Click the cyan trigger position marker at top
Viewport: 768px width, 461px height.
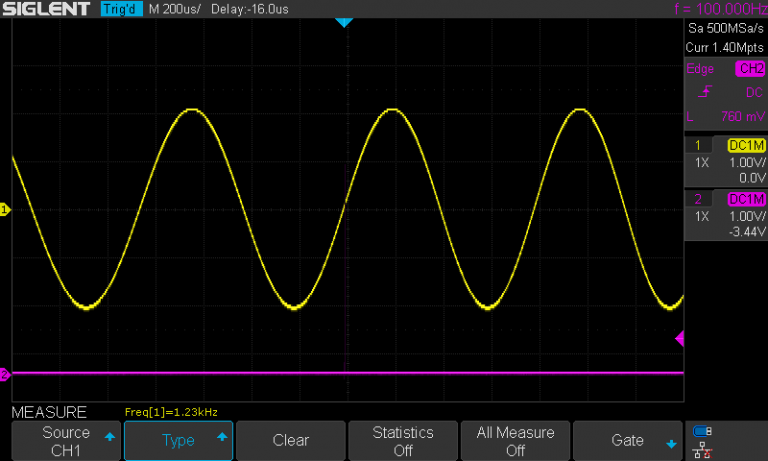click(x=344, y=22)
